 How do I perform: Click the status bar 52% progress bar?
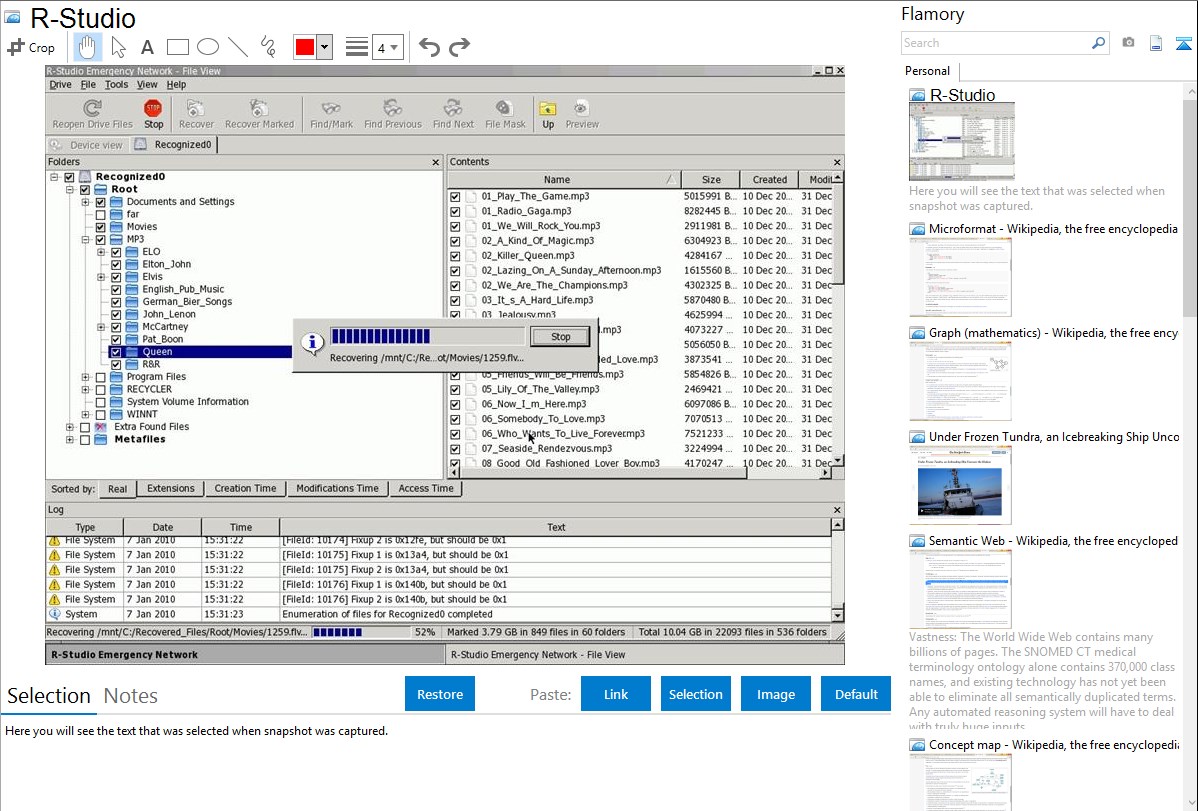[x=361, y=632]
